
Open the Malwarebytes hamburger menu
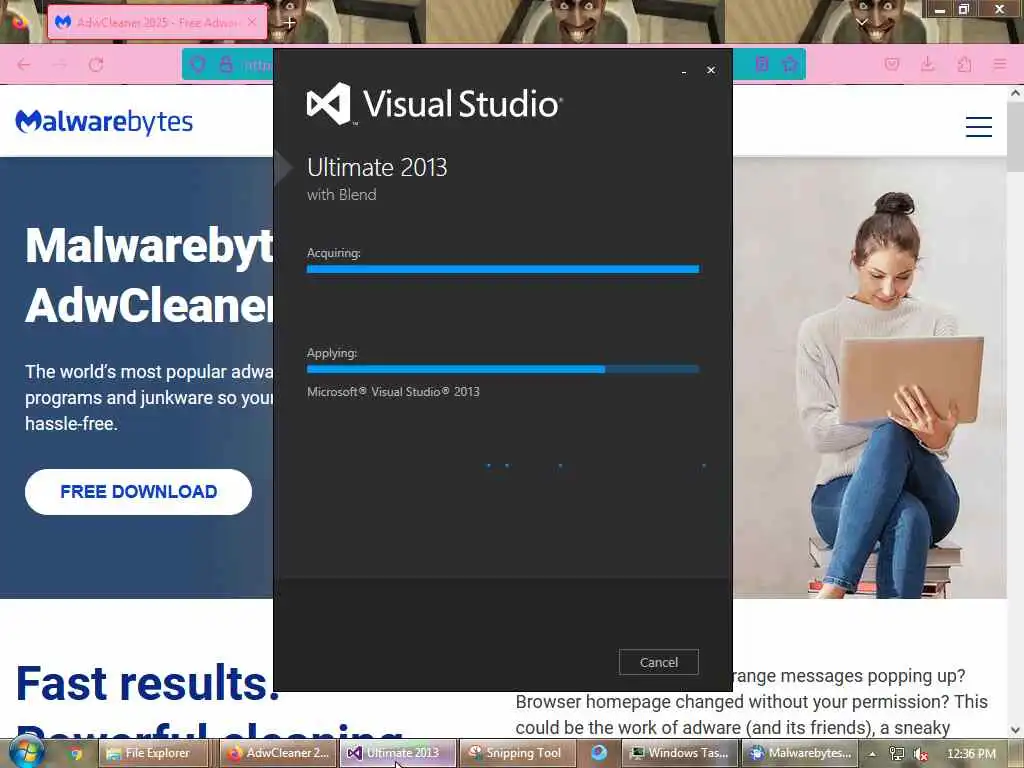coord(978,126)
